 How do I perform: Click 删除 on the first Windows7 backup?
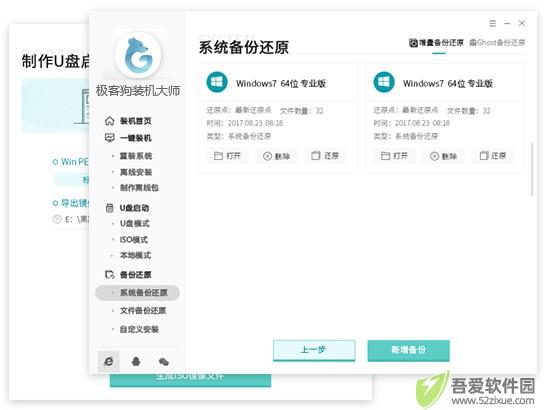(277, 156)
